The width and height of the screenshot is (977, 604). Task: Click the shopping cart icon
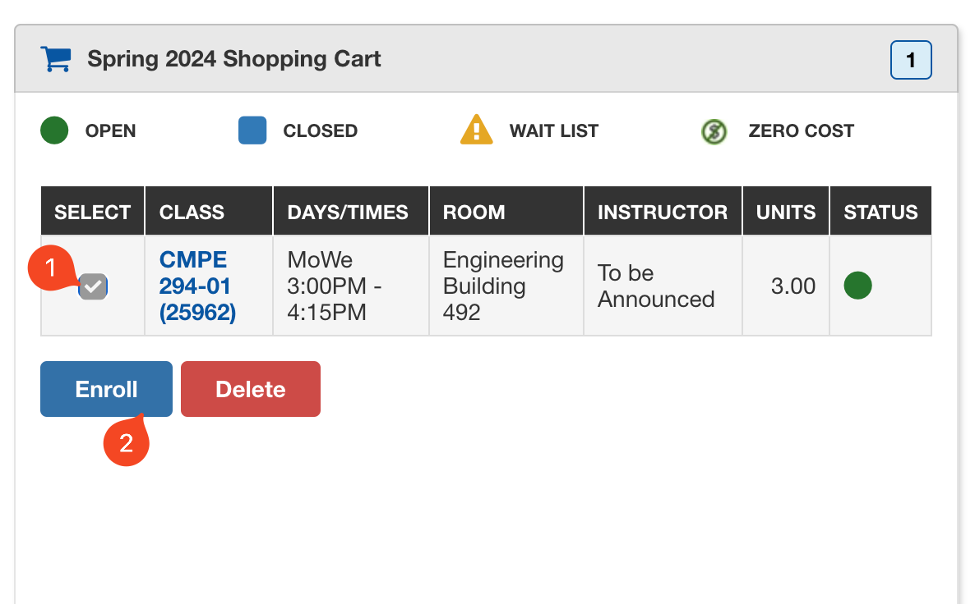tap(55, 59)
